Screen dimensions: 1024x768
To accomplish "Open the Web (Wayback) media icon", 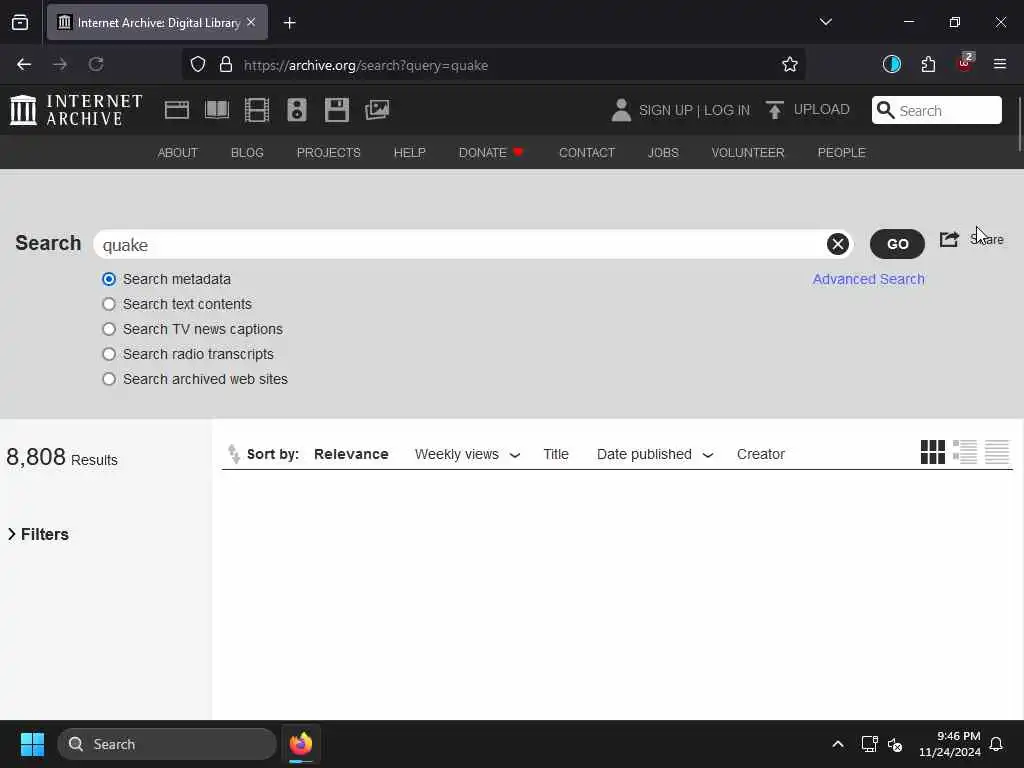I will pos(176,110).
